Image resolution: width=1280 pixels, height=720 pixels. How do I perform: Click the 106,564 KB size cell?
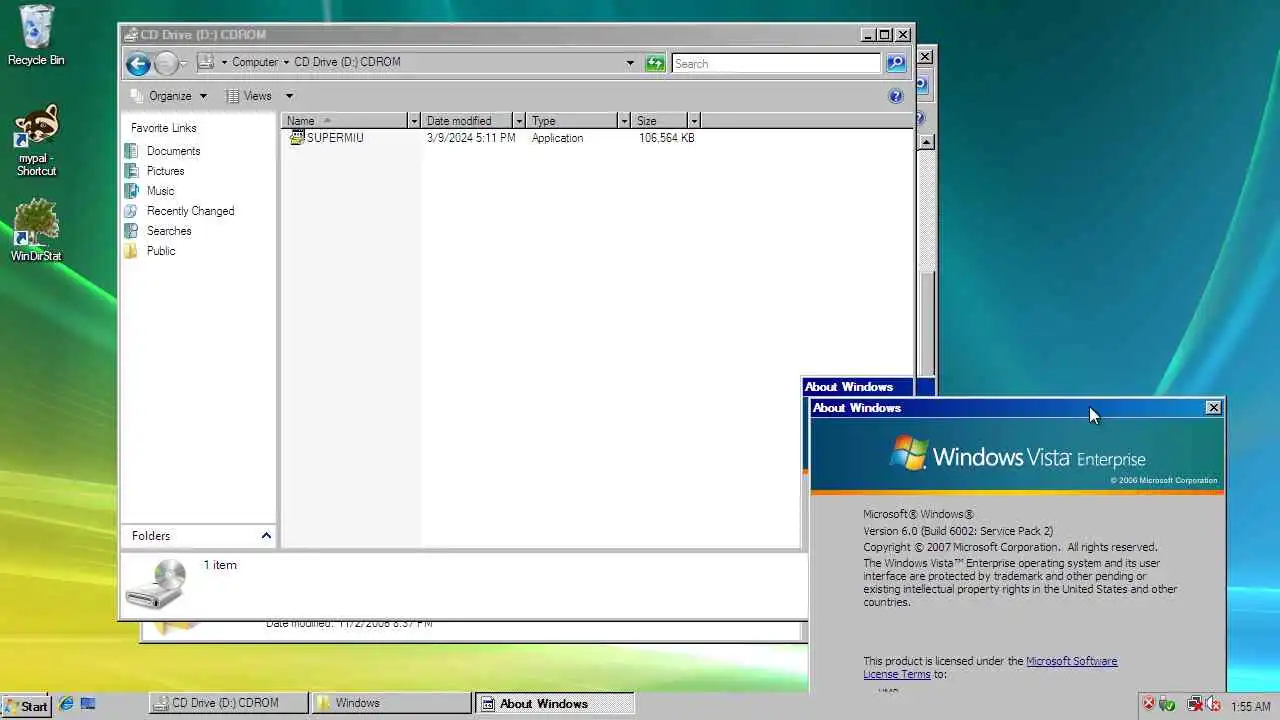point(666,138)
